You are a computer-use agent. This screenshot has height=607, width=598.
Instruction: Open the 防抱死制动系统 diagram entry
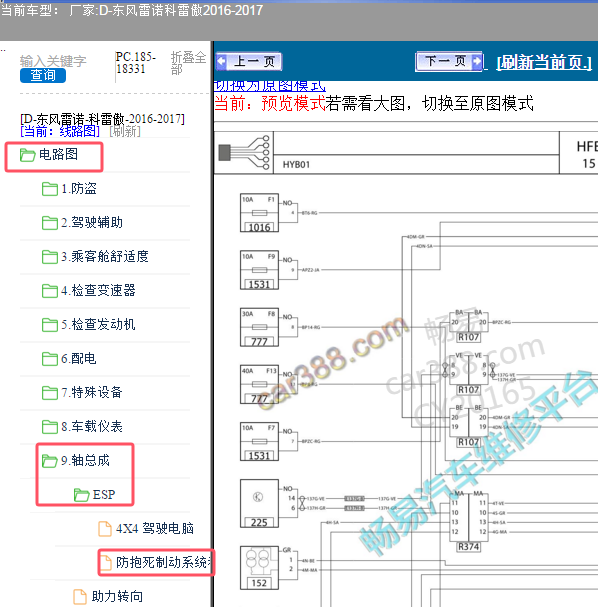163,562
